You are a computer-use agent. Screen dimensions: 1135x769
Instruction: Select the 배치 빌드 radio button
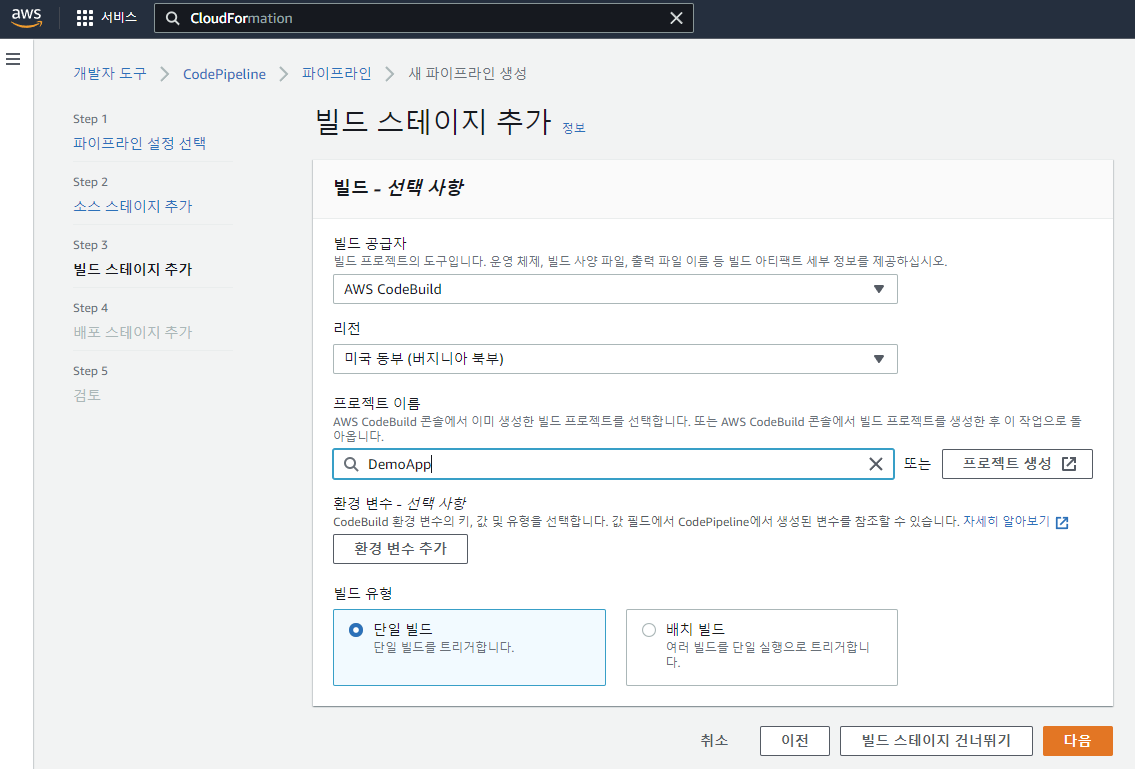pos(649,630)
